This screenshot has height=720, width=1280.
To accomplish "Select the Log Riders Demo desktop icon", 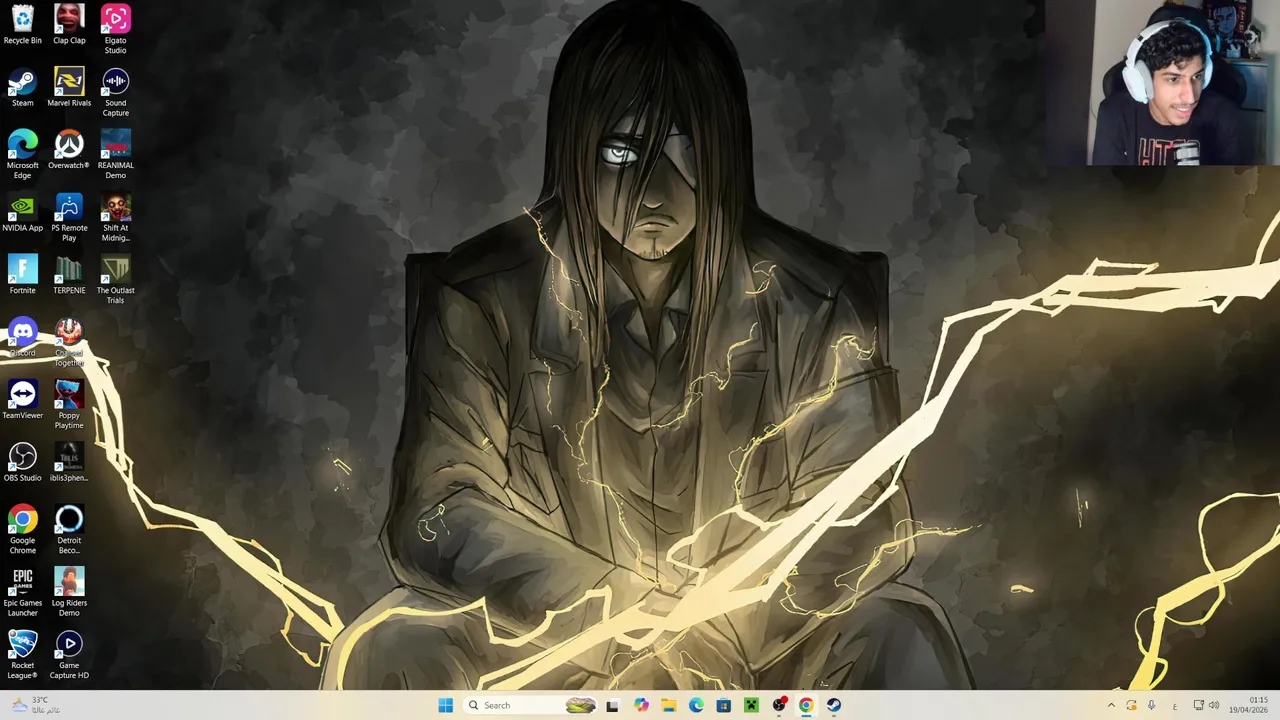I will 69,593.
